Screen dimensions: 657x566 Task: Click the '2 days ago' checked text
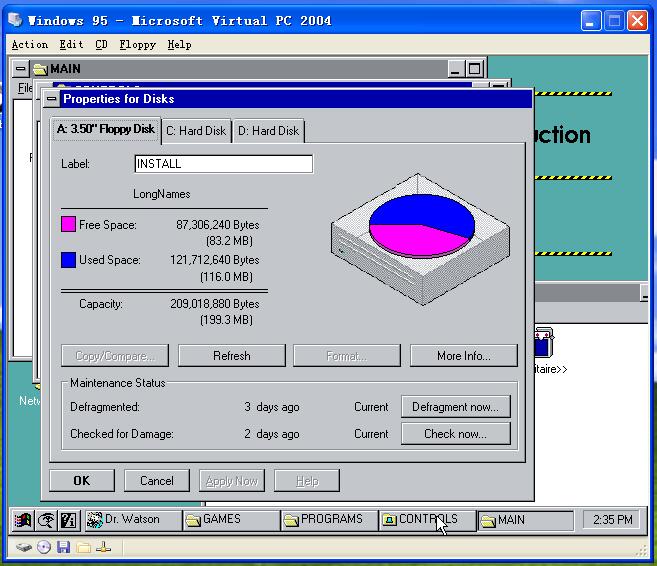coord(272,434)
